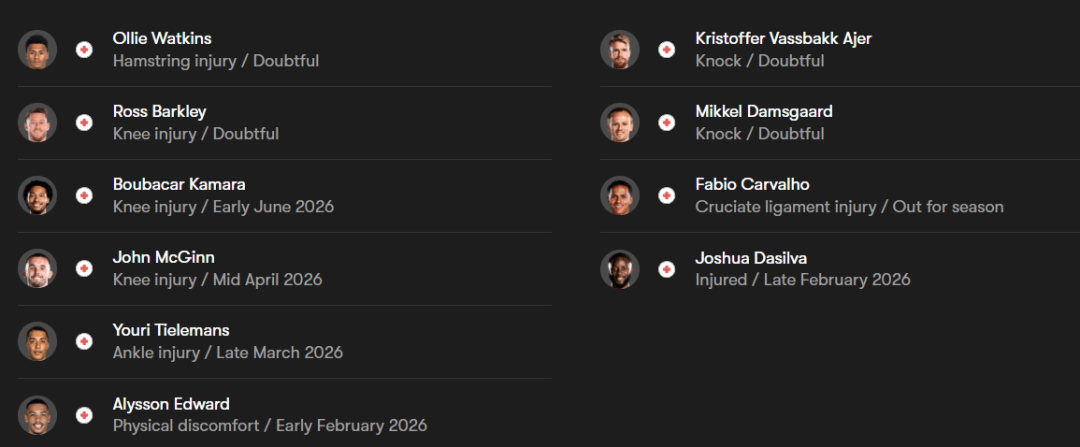Open the Ollie Watkins player link
Viewport: 1080px width, 447px height.
(x=162, y=39)
